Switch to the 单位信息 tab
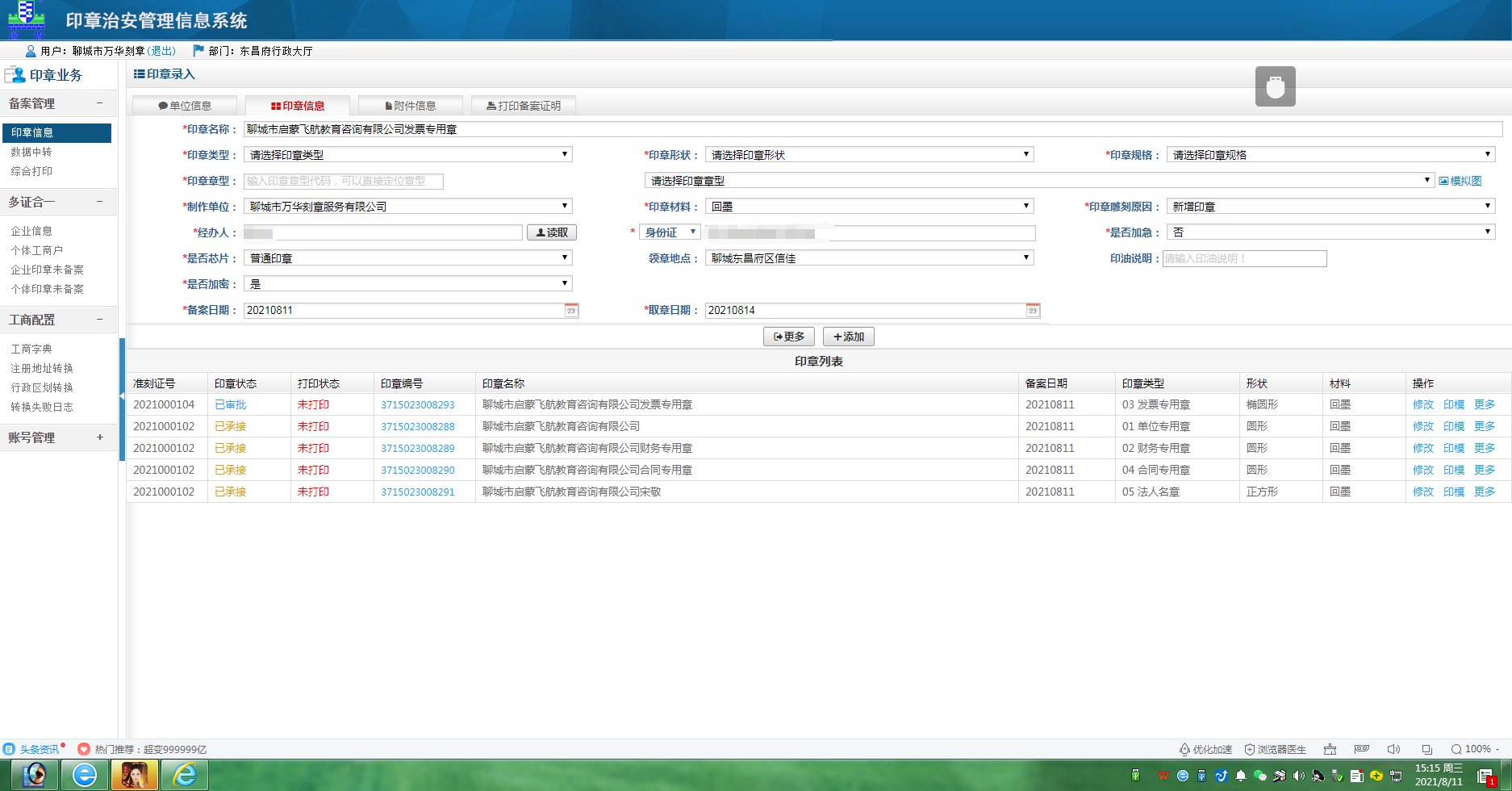Image resolution: width=1512 pixels, height=791 pixels. [185, 106]
